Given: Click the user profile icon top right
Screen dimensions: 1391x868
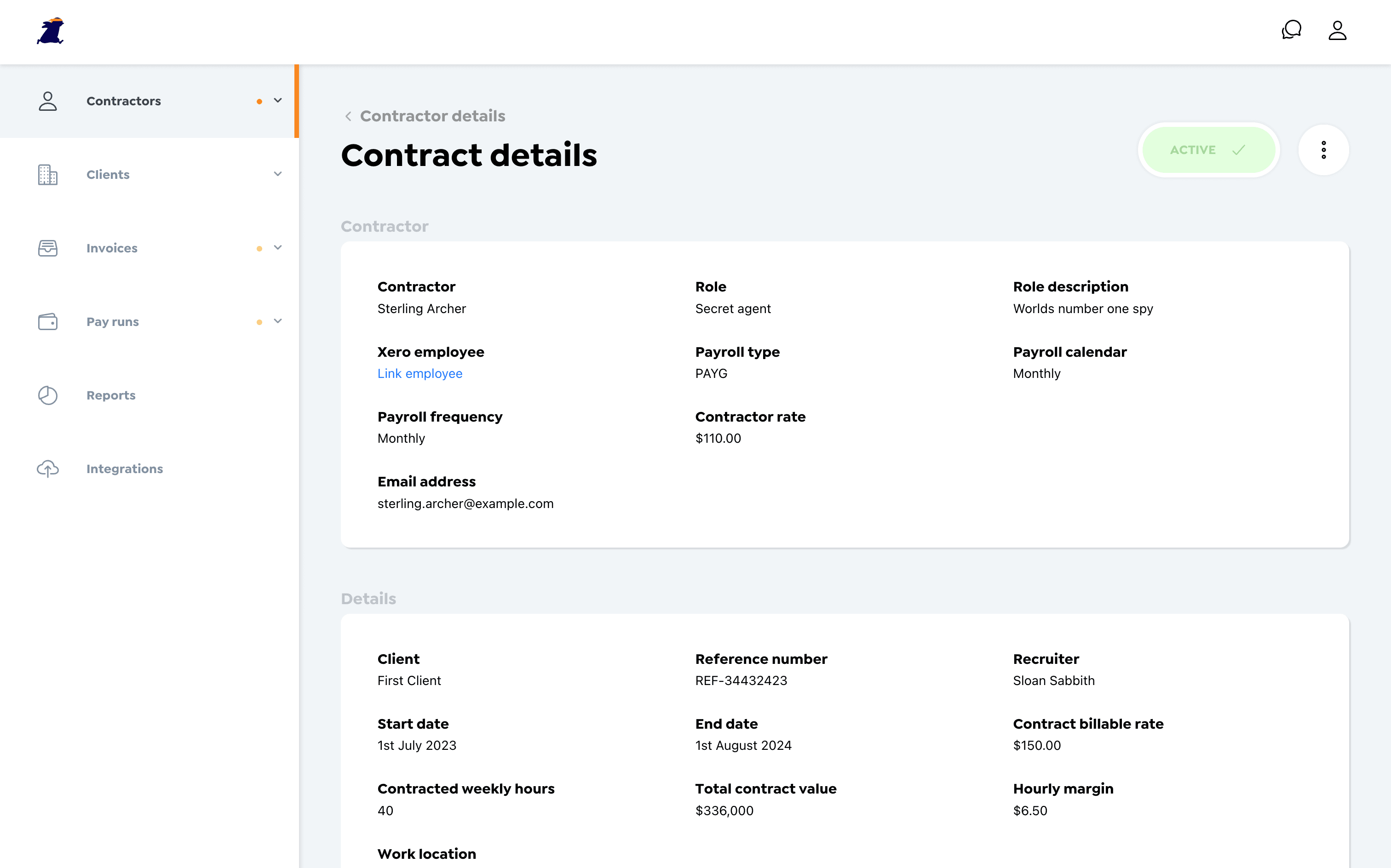Looking at the screenshot, I should tap(1337, 30).
